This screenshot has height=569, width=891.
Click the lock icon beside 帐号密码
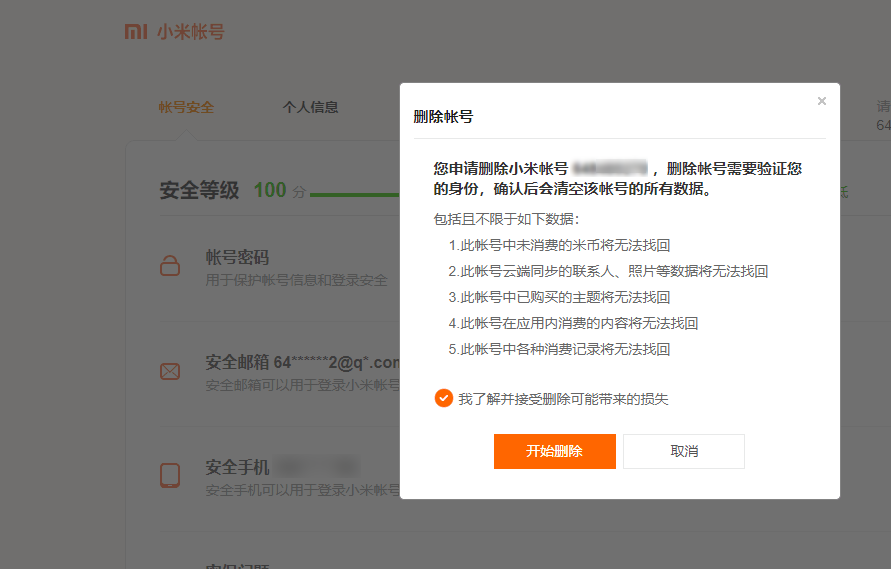[x=170, y=266]
